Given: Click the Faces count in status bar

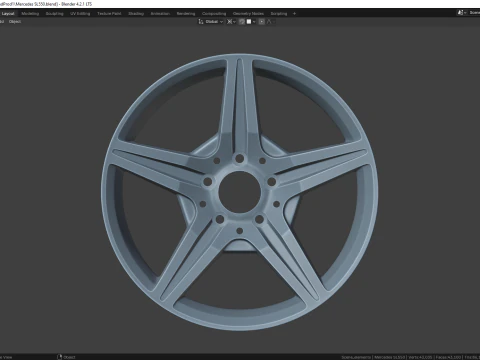Looking at the screenshot, I should point(448,357).
